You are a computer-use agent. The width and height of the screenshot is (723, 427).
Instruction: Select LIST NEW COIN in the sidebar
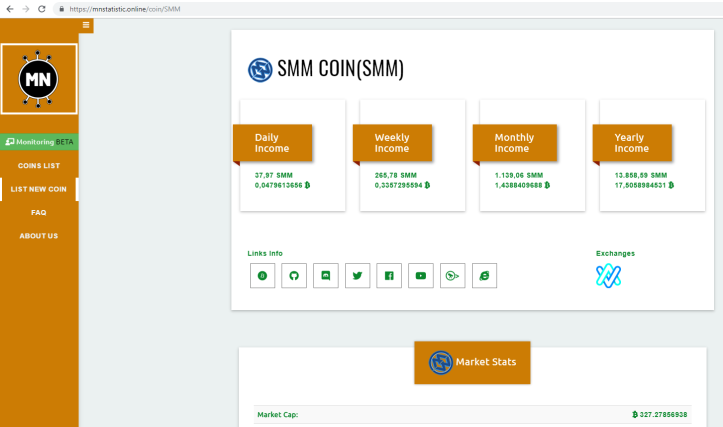click(39, 189)
